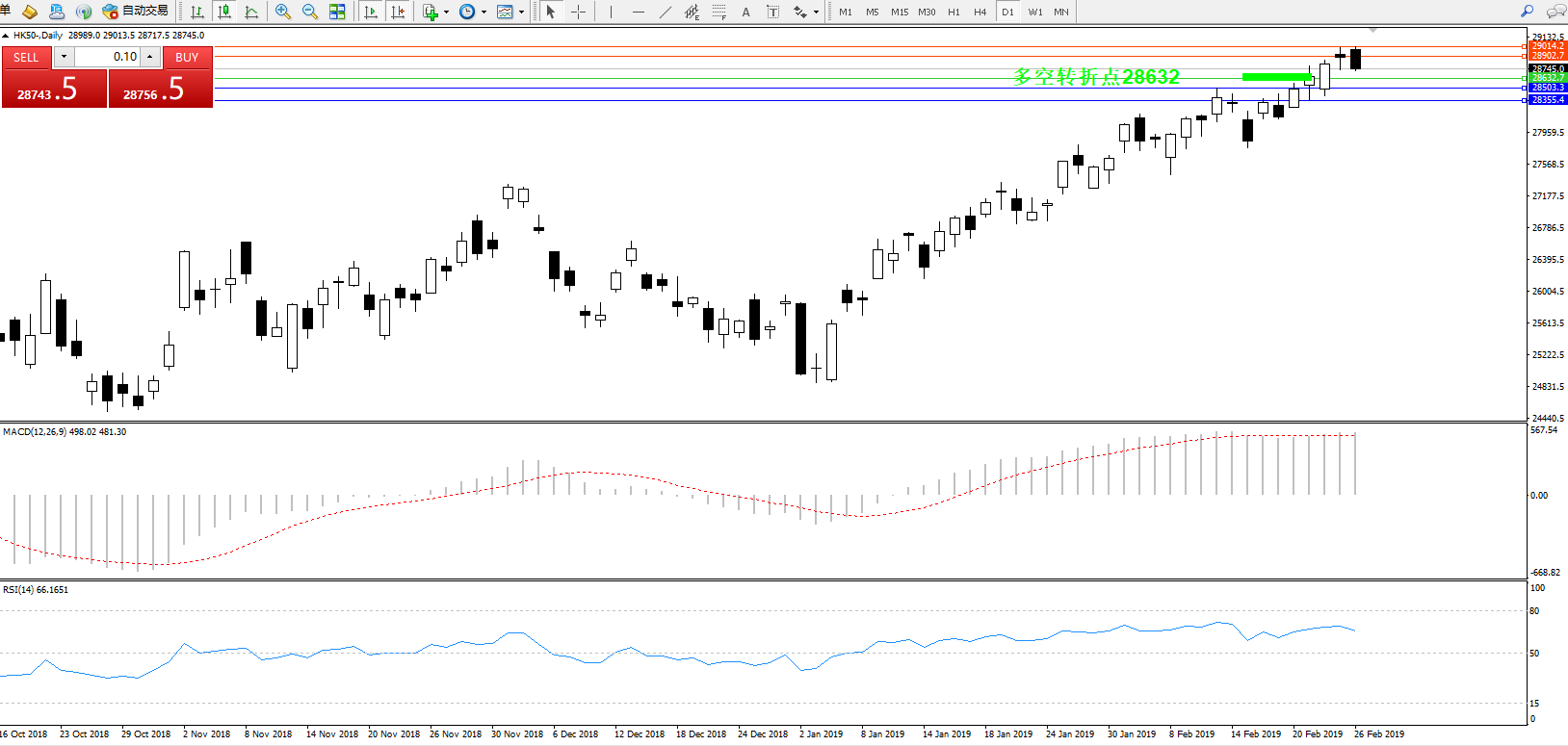Toggle the bar chart mode
Viewport: 1568px width, 746px height.
pos(197,12)
